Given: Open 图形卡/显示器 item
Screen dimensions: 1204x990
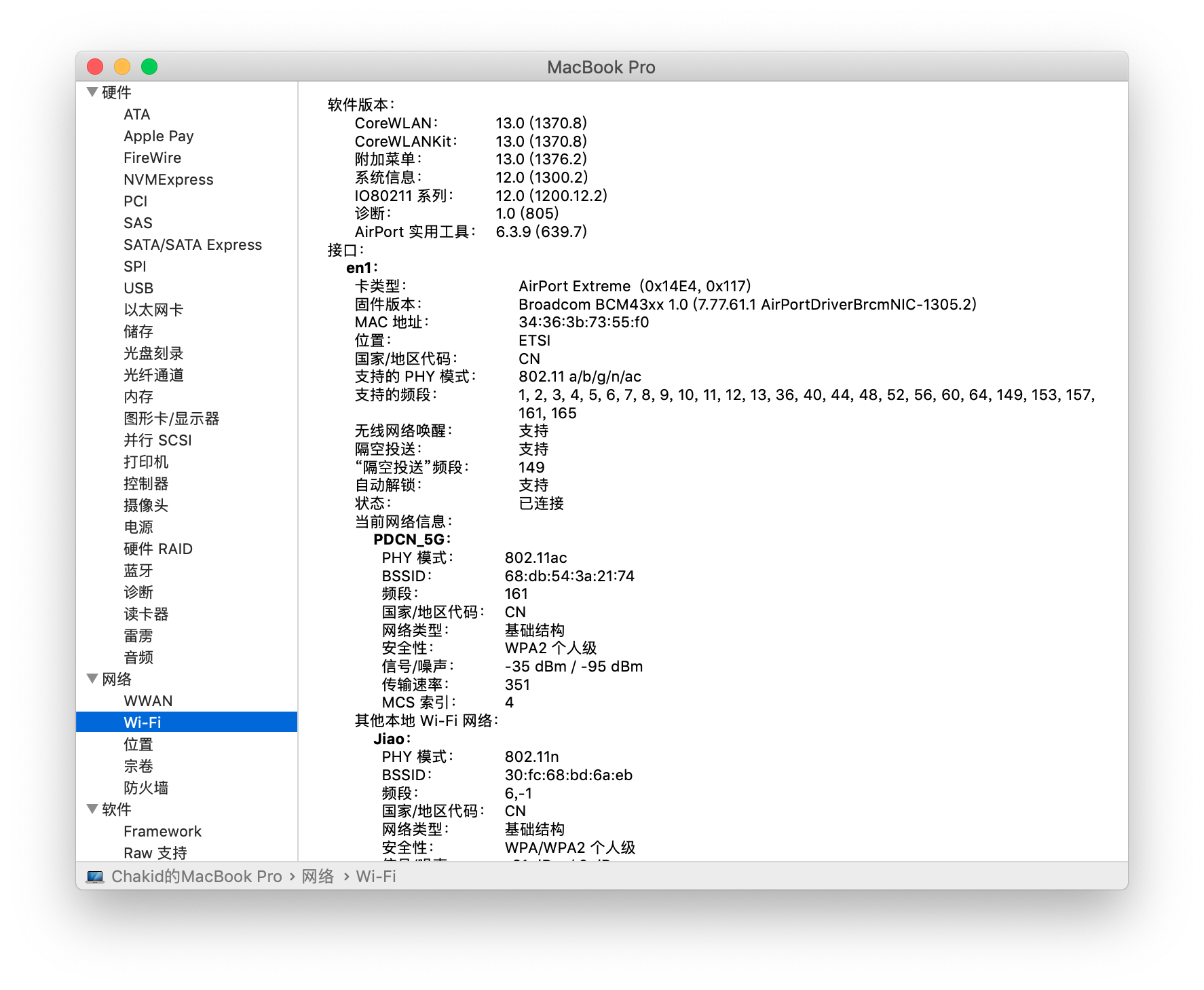Looking at the screenshot, I should coord(172,418).
